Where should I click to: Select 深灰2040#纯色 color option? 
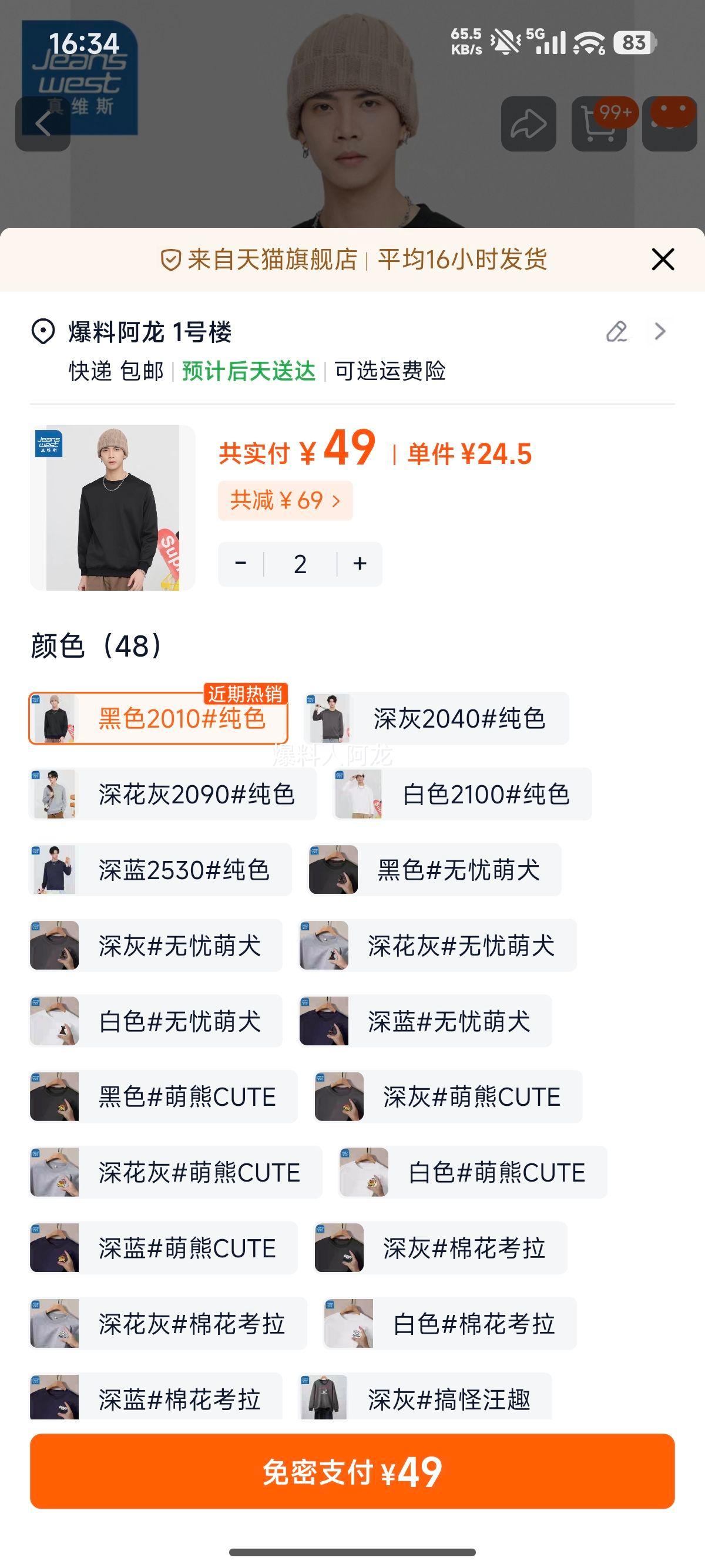tap(437, 718)
